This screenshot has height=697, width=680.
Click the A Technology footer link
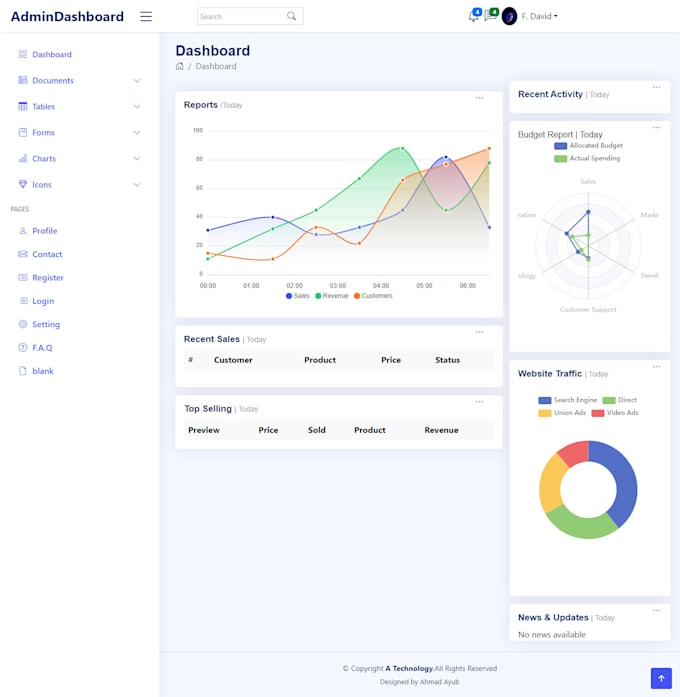coord(409,668)
